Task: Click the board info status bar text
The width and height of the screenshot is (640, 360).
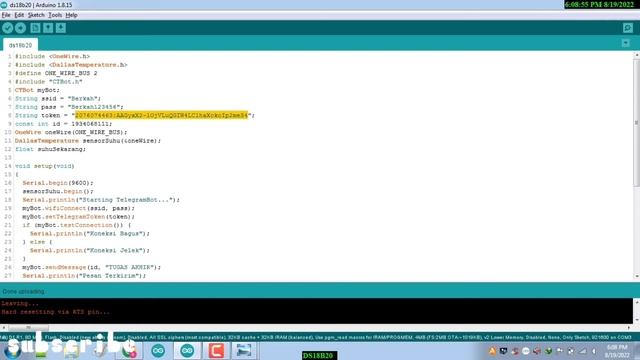Action: tap(316, 338)
